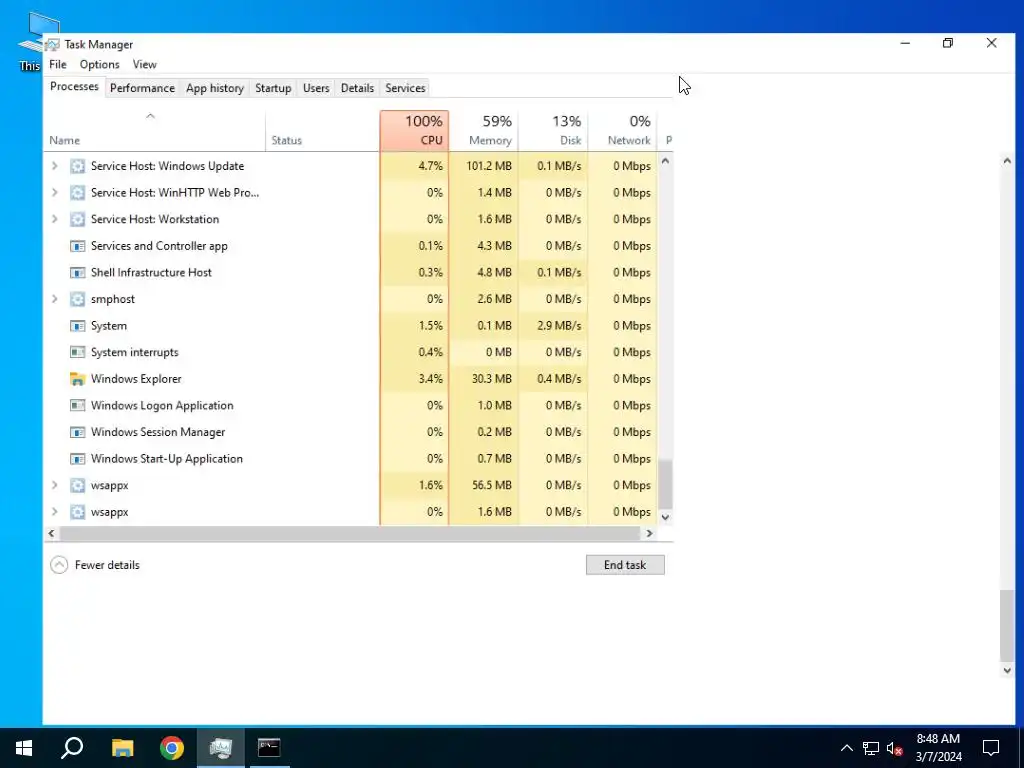Image resolution: width=1024 pixels, height=768 pixels.
Task: Click the Shell Infrastructure Host icon
Action: point(77,272)
